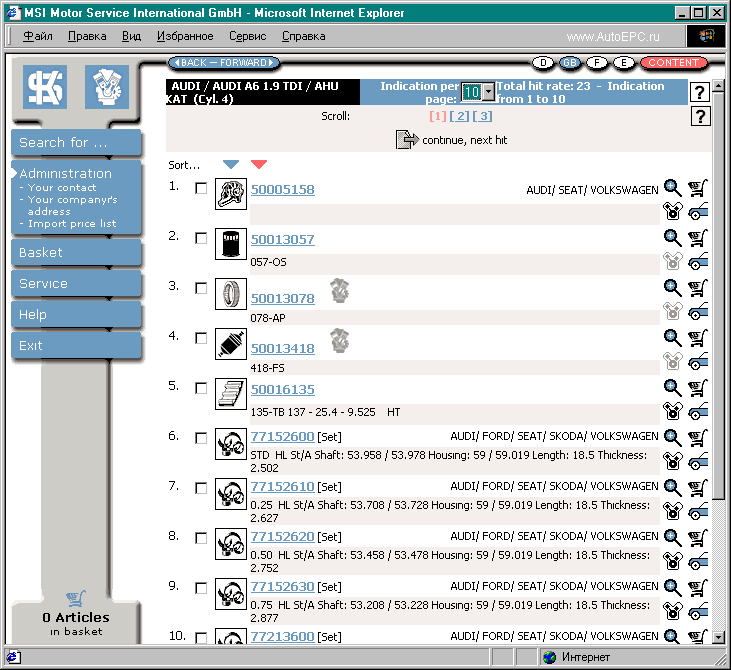The width and height of the screenshot is (731, 670).
Task: Show vehicle usage for part 50005158
Action: [x=698, y=212]
